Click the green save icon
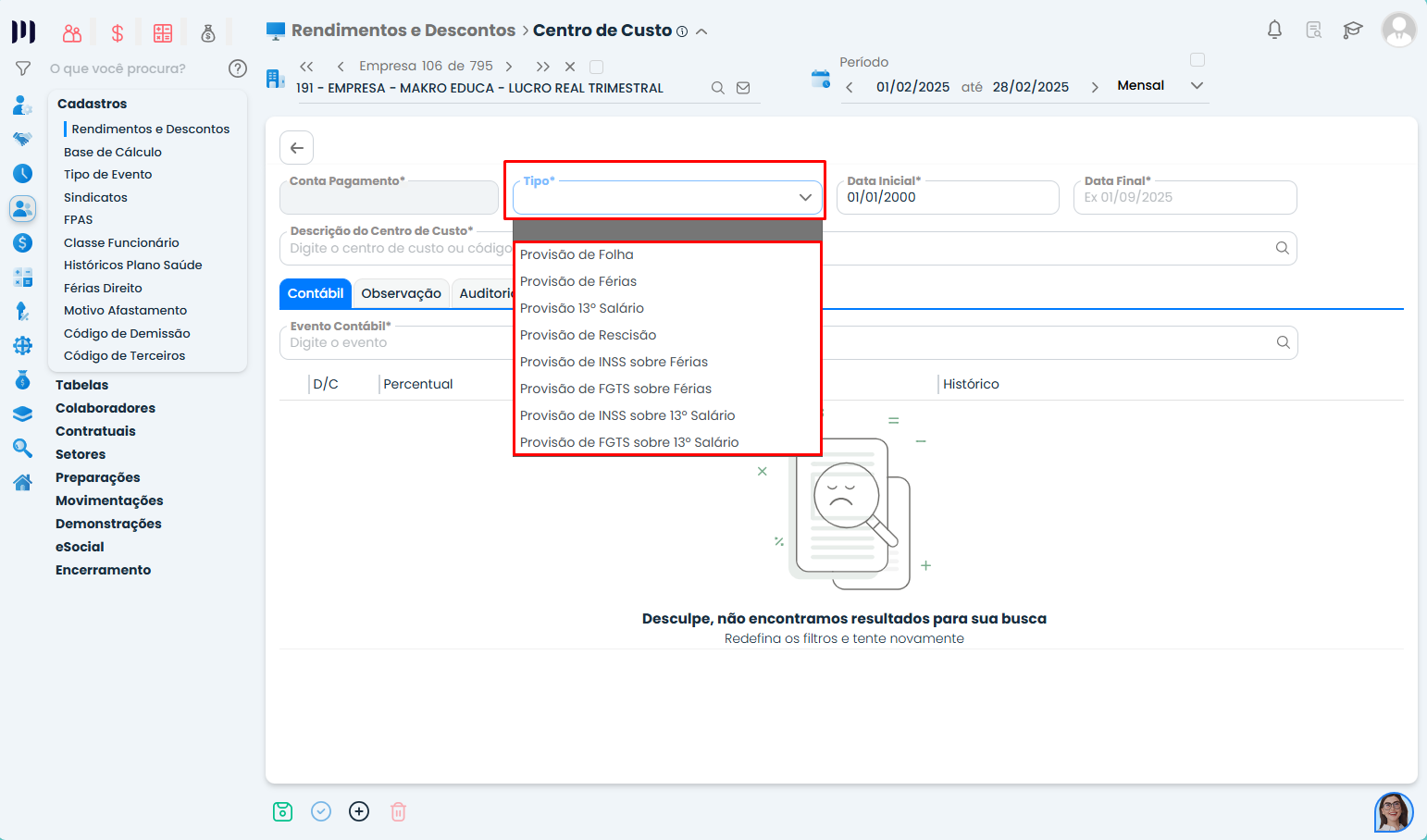Viewport: 1427px width, 840px height. (283, 811)
